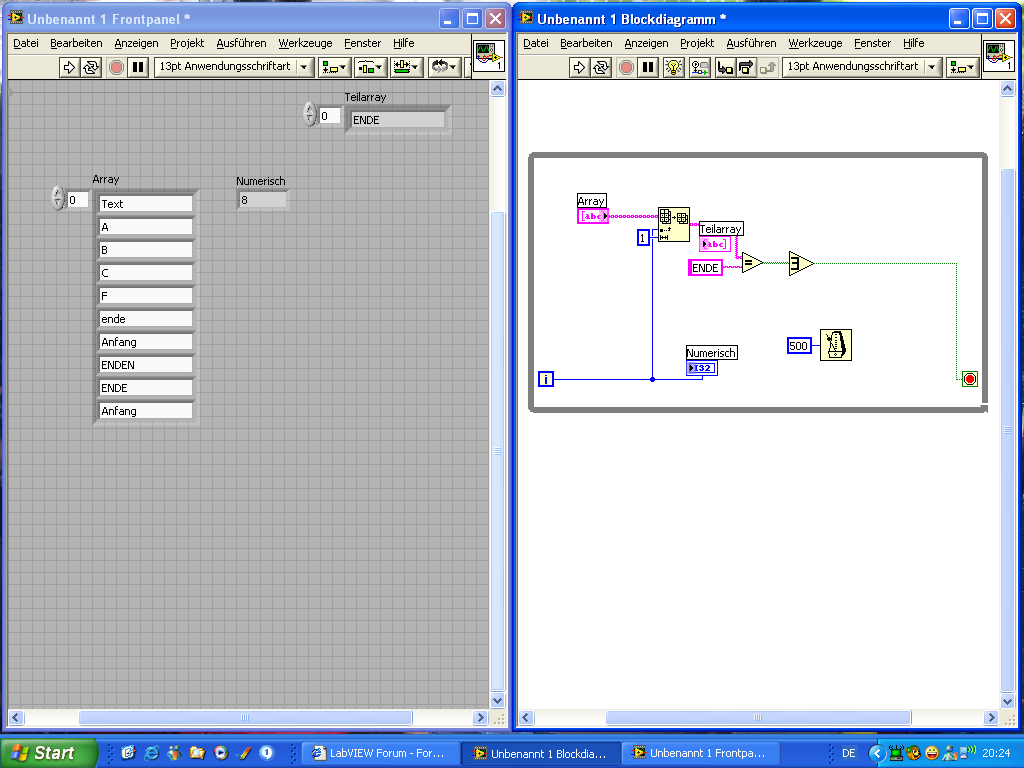Screen dimensions: 1024x768
Task: Click Array index field showing 0
Action: point(78,200)
